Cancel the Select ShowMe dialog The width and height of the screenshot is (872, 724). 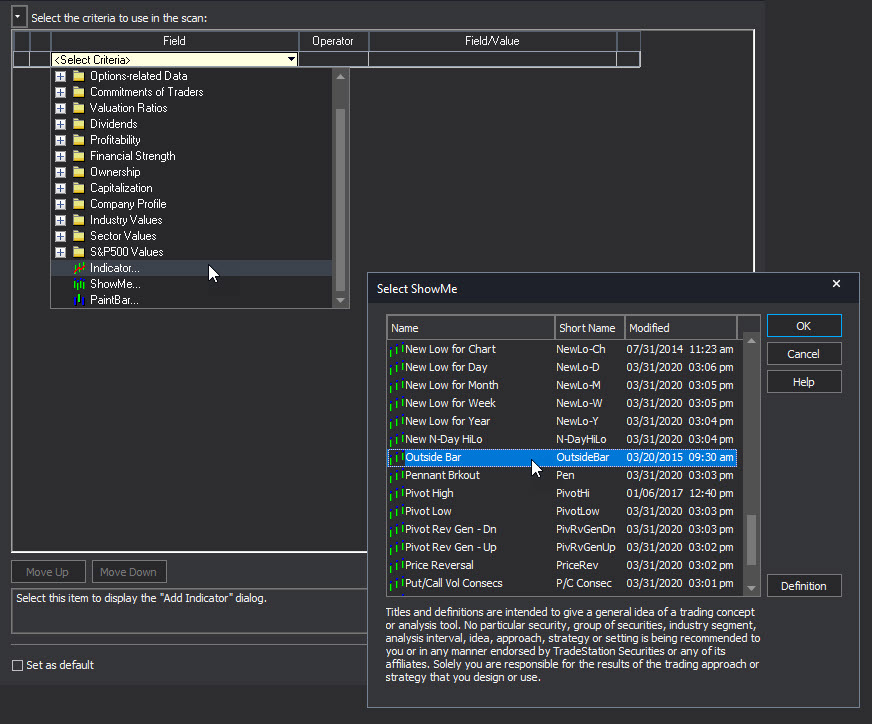click(804, 354)
